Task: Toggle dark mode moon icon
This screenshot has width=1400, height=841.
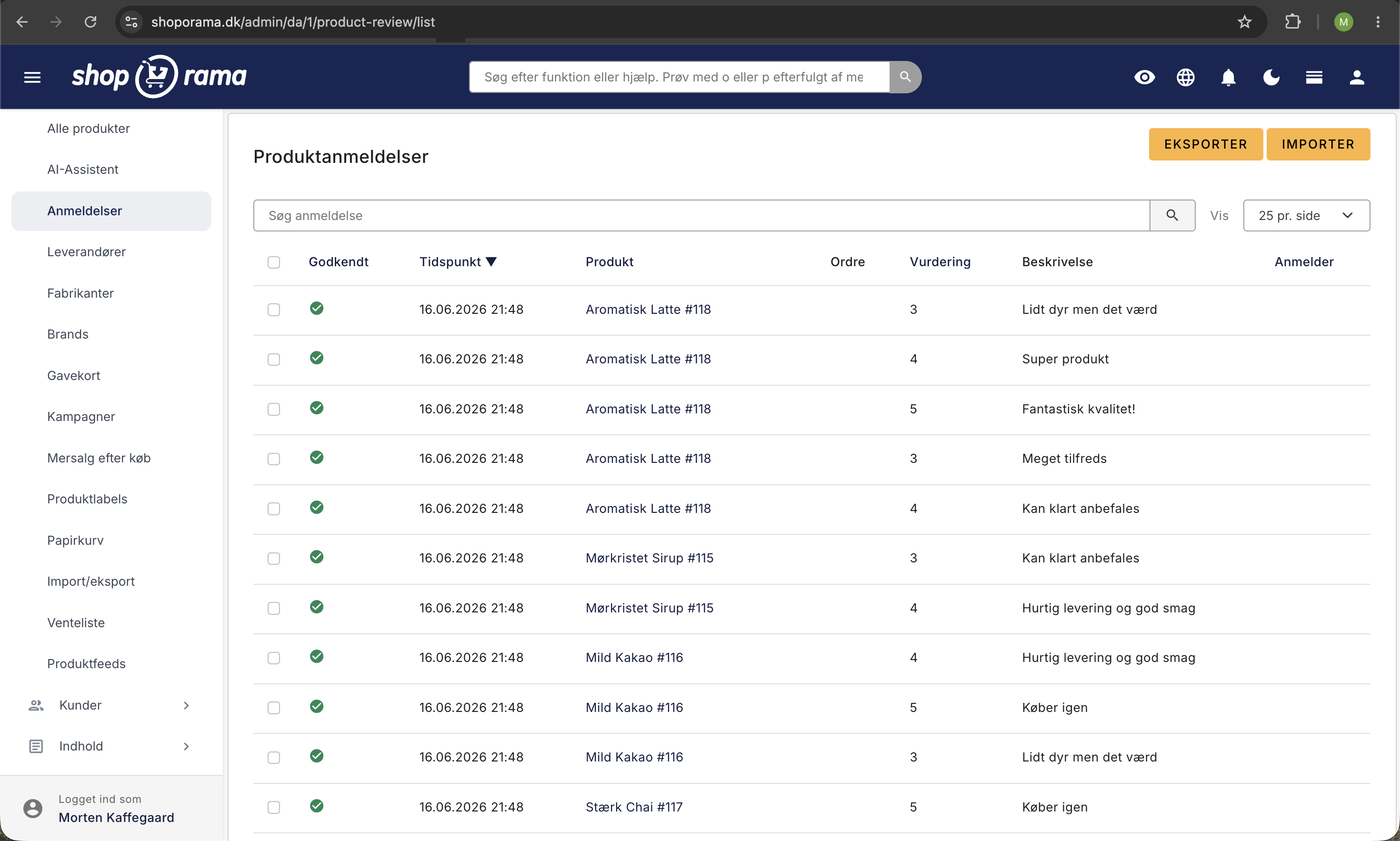Action: click(x=1272, y=77)
